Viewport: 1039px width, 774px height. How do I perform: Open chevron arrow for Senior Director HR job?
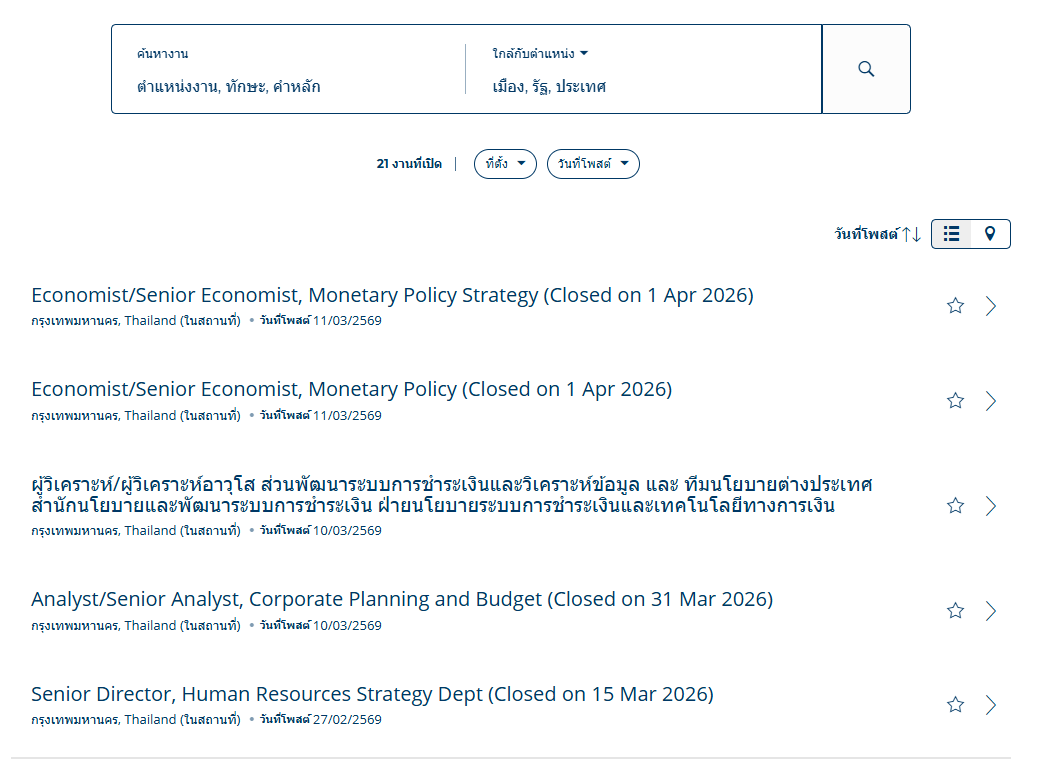[991, 705]
